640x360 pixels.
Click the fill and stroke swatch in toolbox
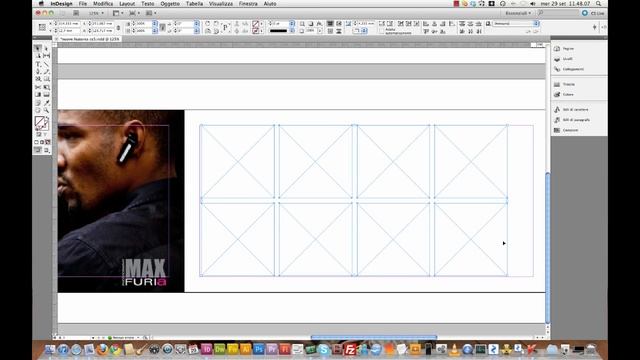pyautogui.click(x=41, y=123)
